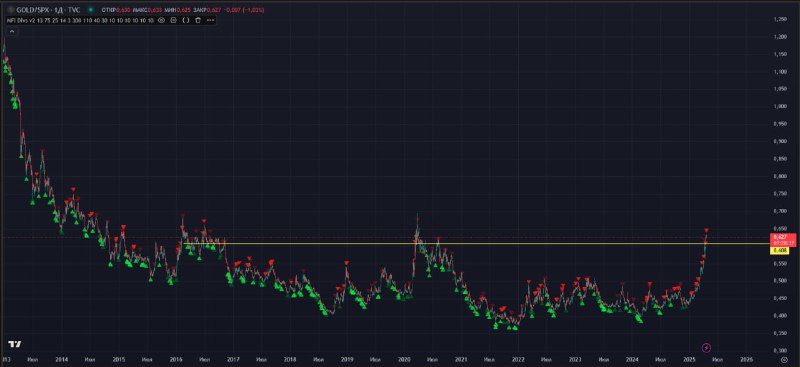
Task: Click the 0,750 price scale label
Action: tap(779, 193)
